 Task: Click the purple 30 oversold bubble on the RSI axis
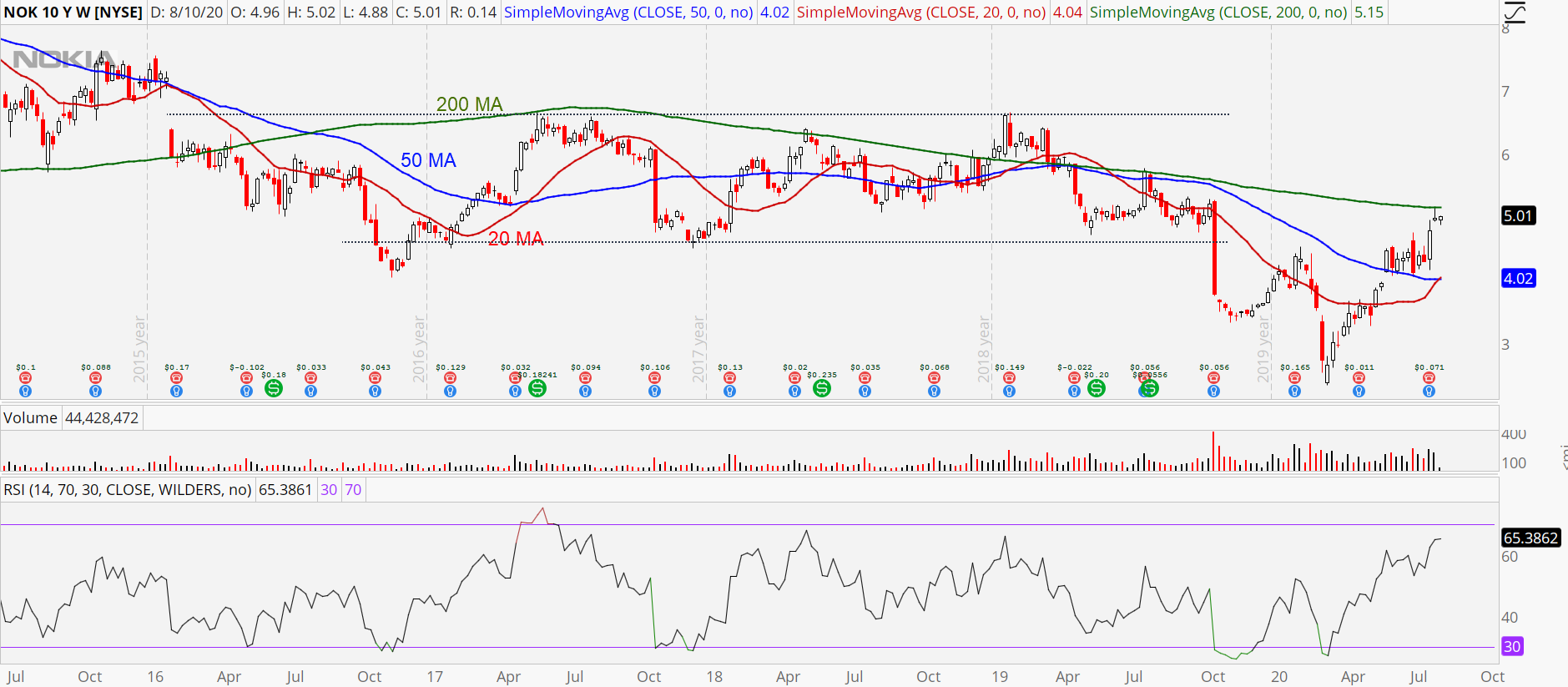pyautogui.click(x=1512, y=646)
